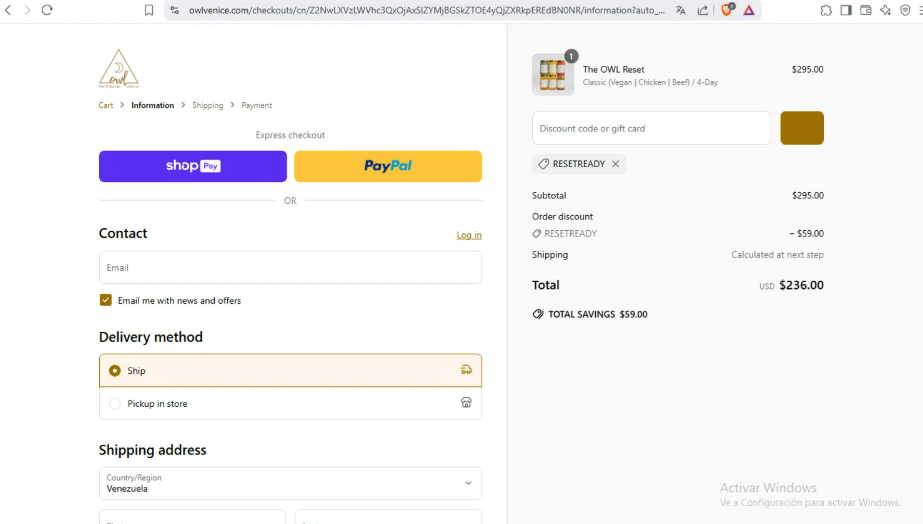Go back to Cart breadcrumb
The image size is (923, 524).
point(106,105)
